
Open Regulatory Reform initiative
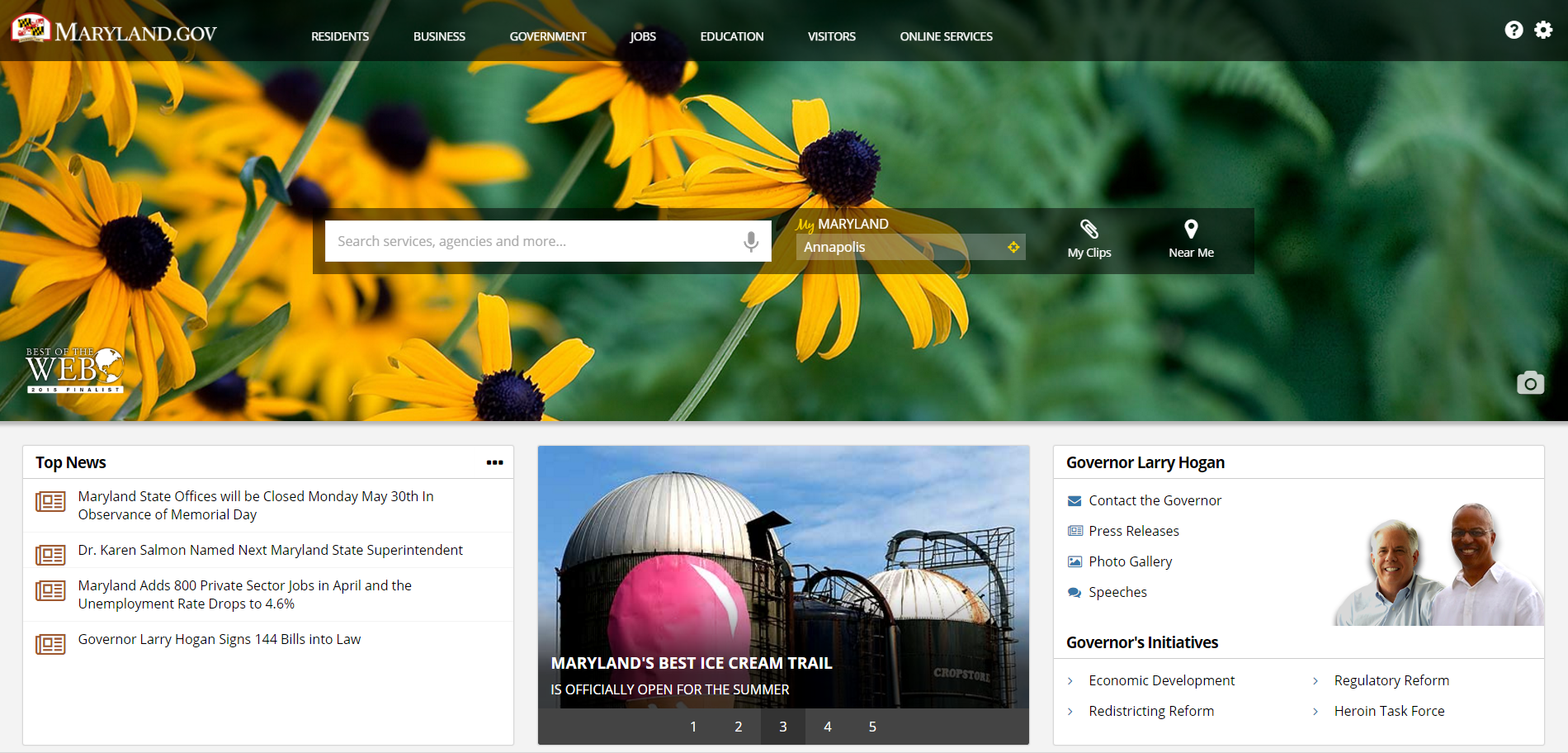point(1391,680)
